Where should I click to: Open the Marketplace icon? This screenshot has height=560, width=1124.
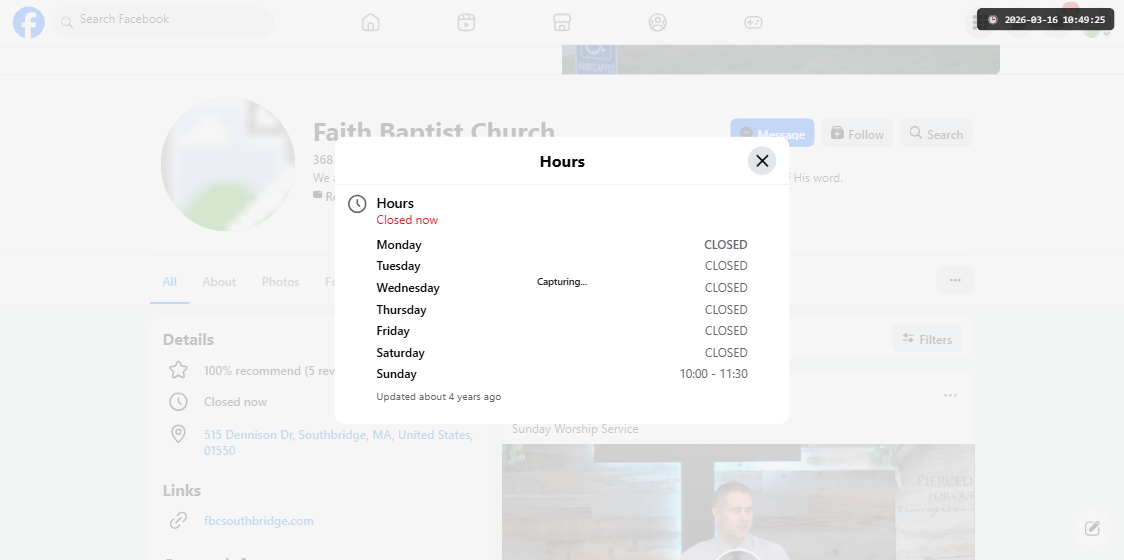562,22
